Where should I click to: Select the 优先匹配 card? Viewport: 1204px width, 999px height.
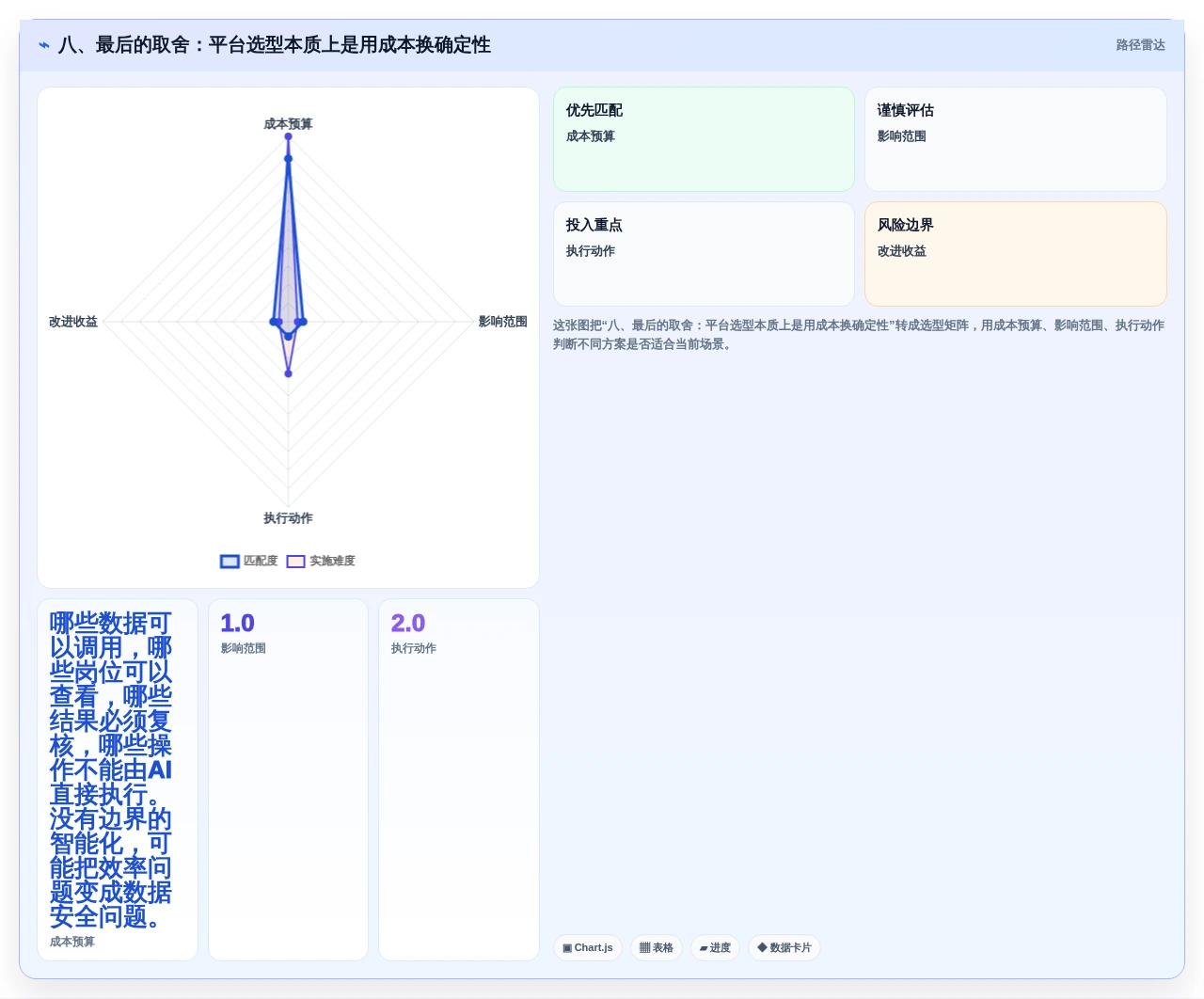click(704, 139)
